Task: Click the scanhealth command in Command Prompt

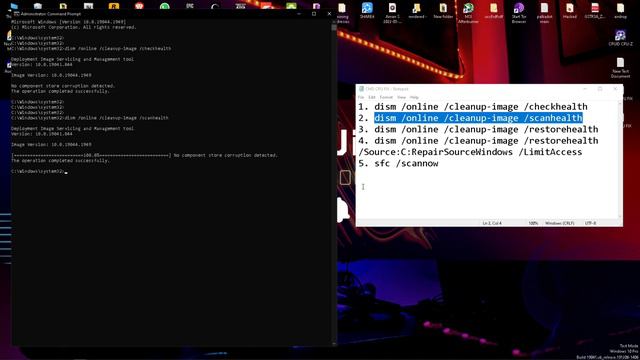Action: click(x=116, y=118)
